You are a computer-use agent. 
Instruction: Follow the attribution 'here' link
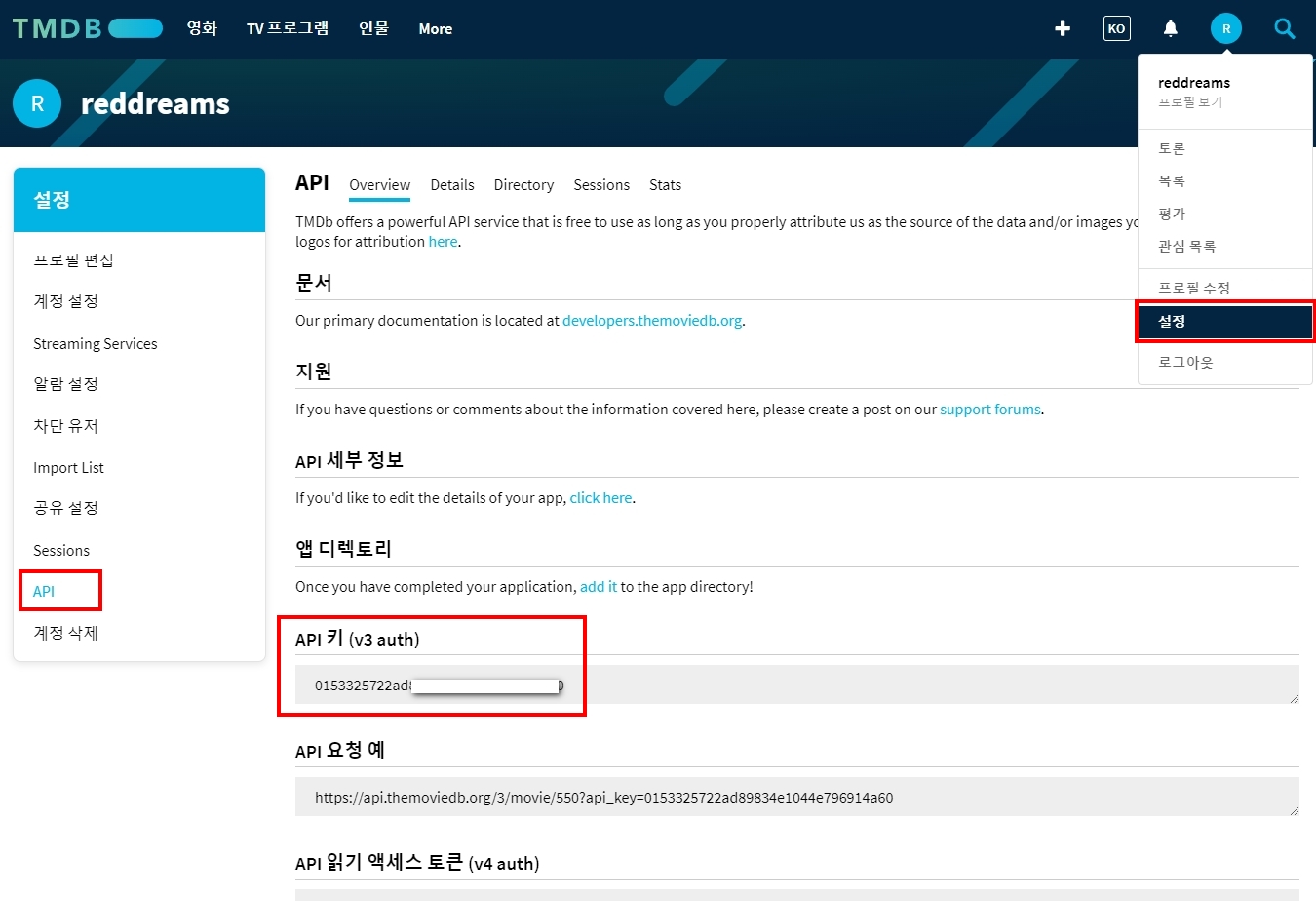[443, 242]
